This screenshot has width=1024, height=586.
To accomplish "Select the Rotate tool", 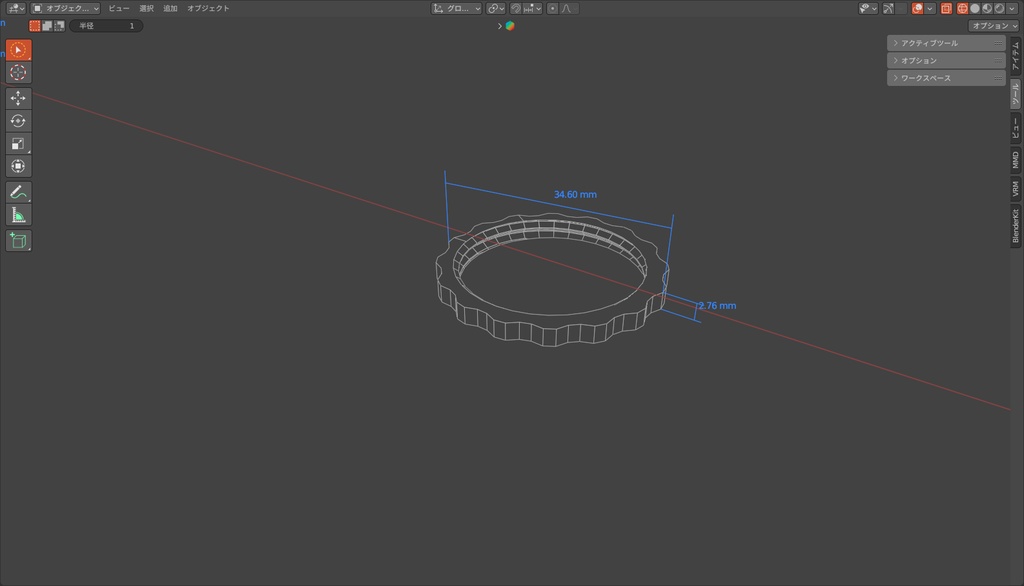I will pyautogui.click(x=18, y=121).
